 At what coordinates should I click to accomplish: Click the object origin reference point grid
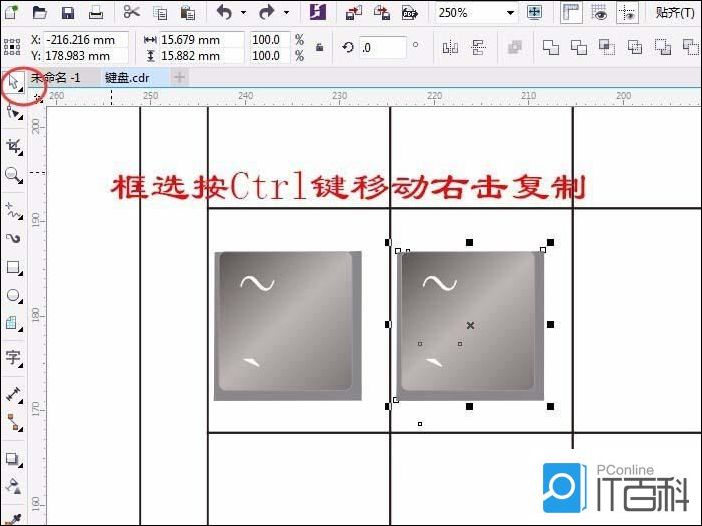point(12,47)
